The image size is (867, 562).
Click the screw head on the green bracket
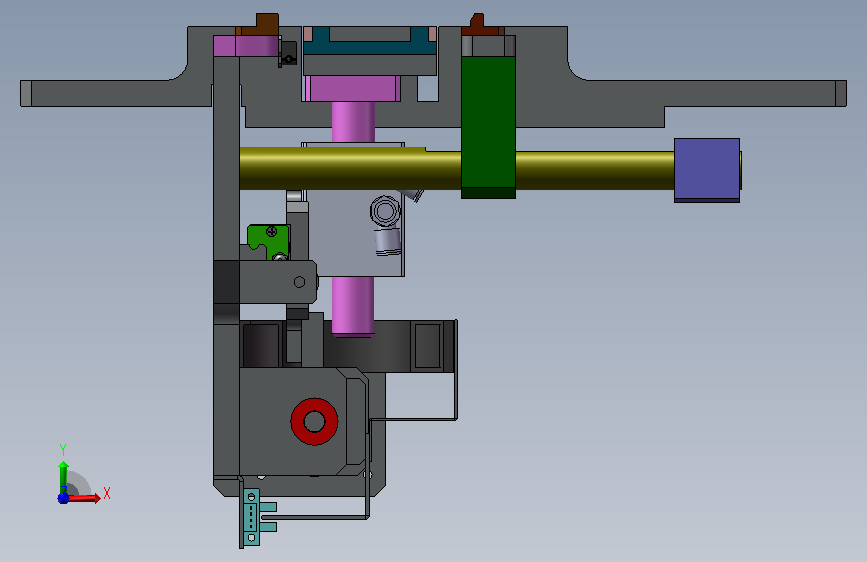[271, 231]
